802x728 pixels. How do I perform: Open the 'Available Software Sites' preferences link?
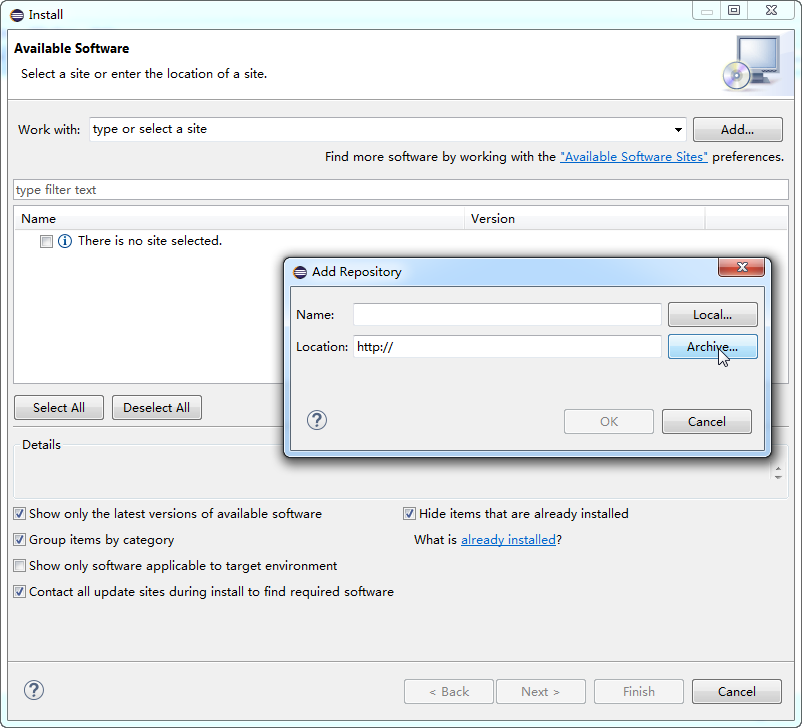[634, 157]
